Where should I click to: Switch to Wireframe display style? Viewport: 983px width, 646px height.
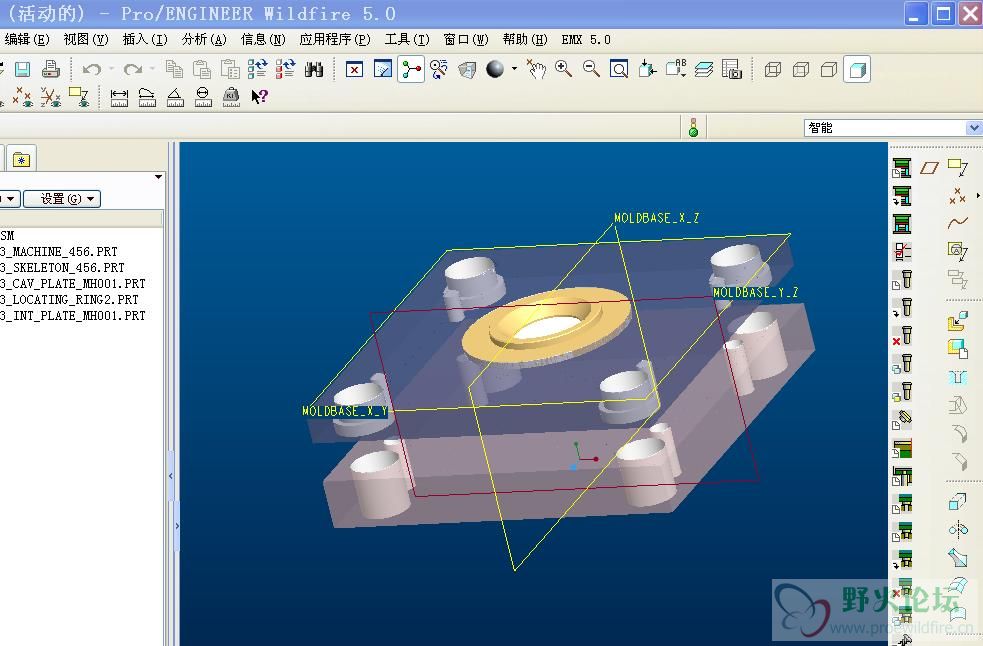[772, 69]
